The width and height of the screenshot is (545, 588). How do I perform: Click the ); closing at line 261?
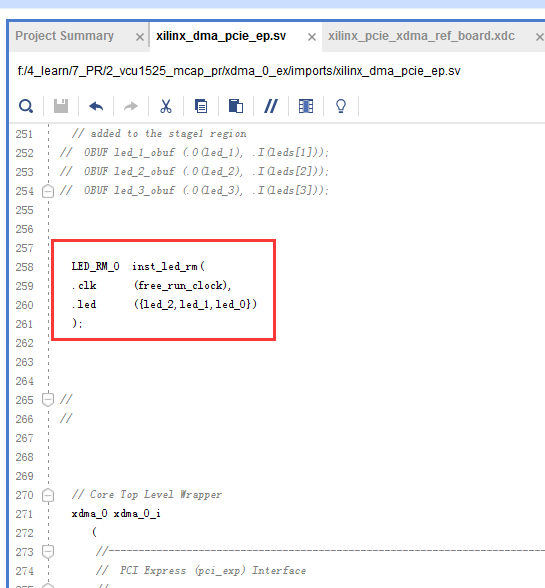77,323
